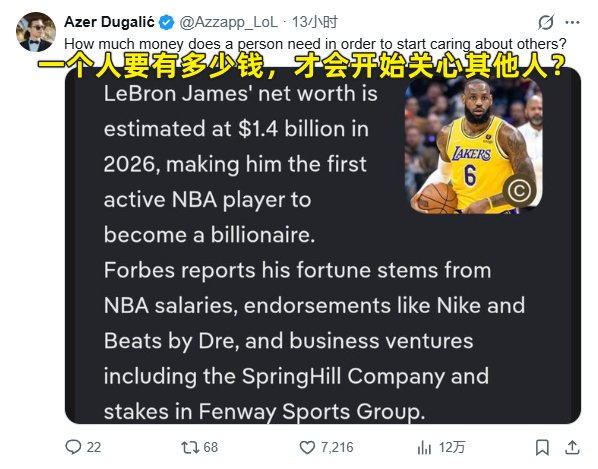Bookmark this tweet
Viewport: 598px width, 469px height.
[x=542, y=447]
